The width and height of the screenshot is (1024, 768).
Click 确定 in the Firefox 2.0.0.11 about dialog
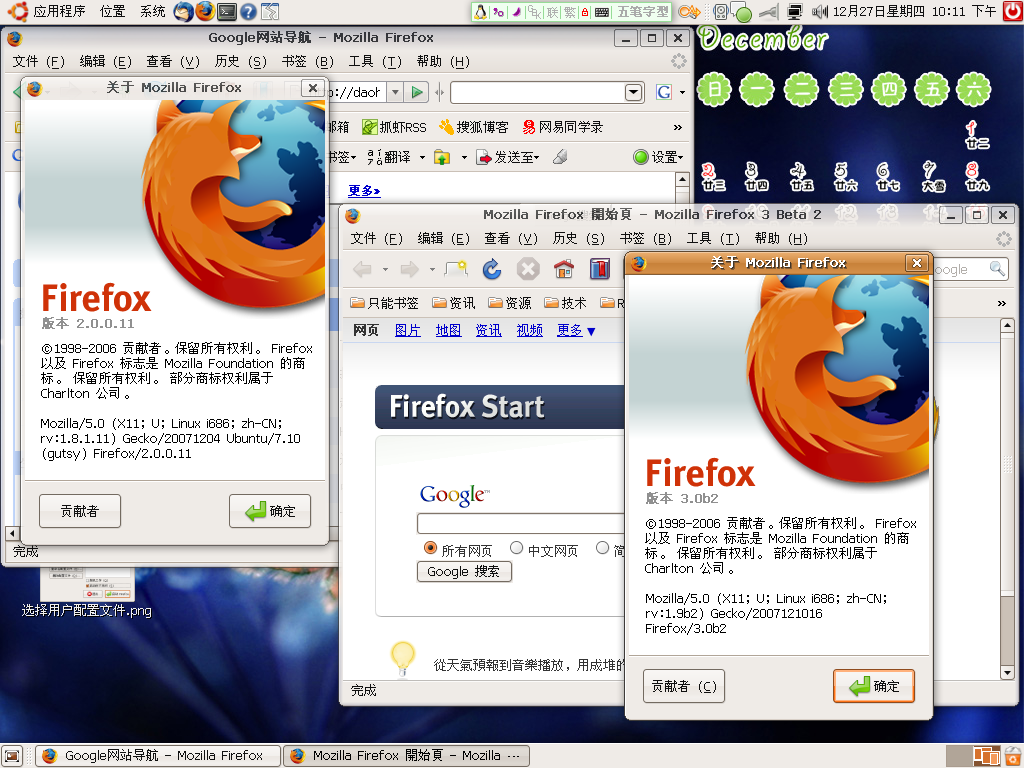point(270,511)
